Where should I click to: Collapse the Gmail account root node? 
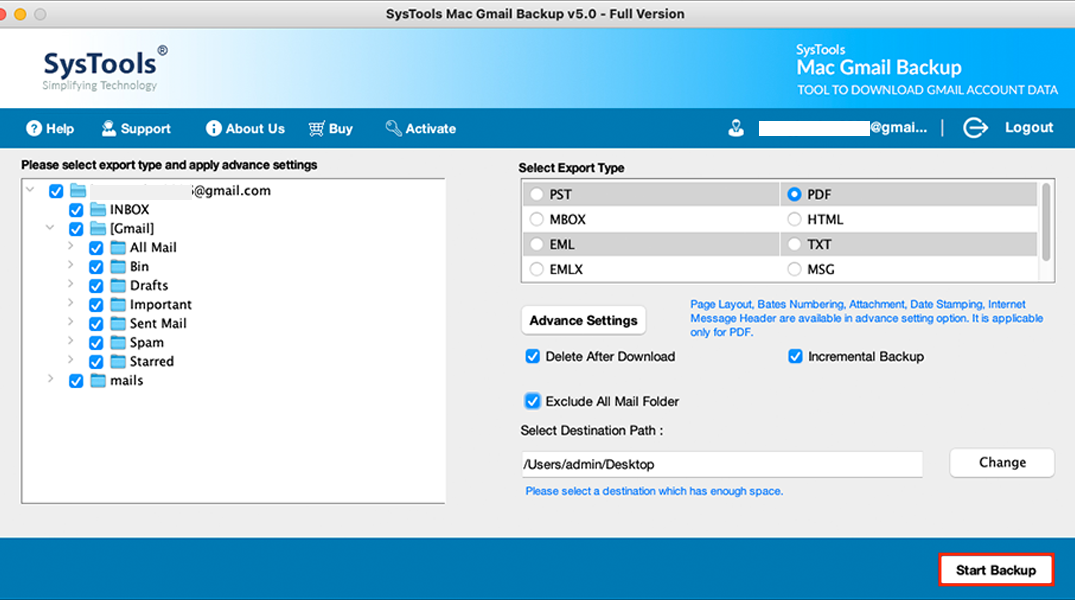[x=30, y=189]
